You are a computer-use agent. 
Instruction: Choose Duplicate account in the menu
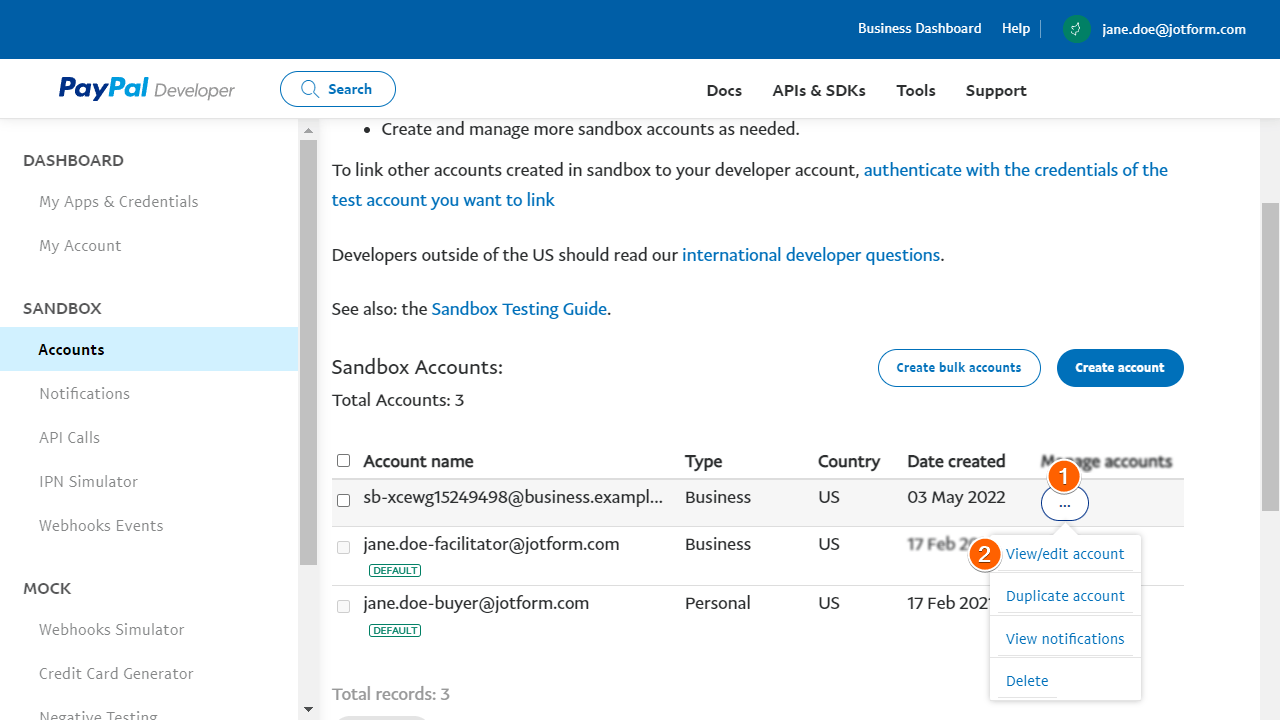[1064, 596]
